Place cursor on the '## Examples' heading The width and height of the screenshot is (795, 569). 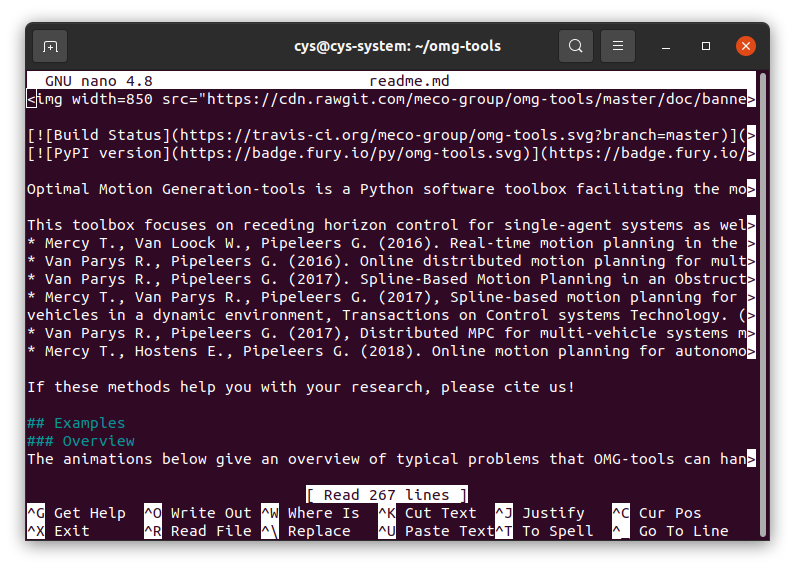click(x=76, y=423)
